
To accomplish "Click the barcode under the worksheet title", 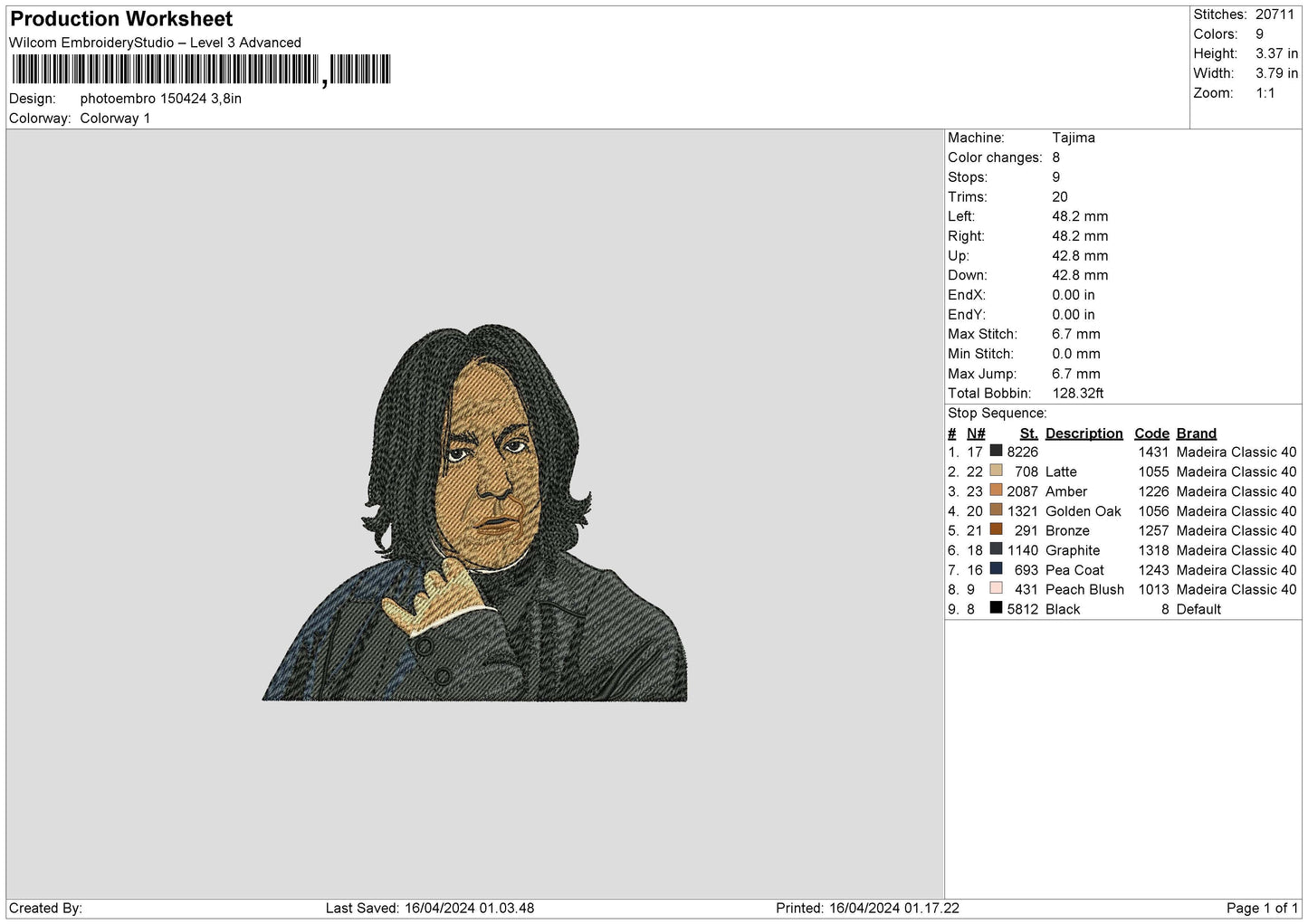I will tap(201, 70).
